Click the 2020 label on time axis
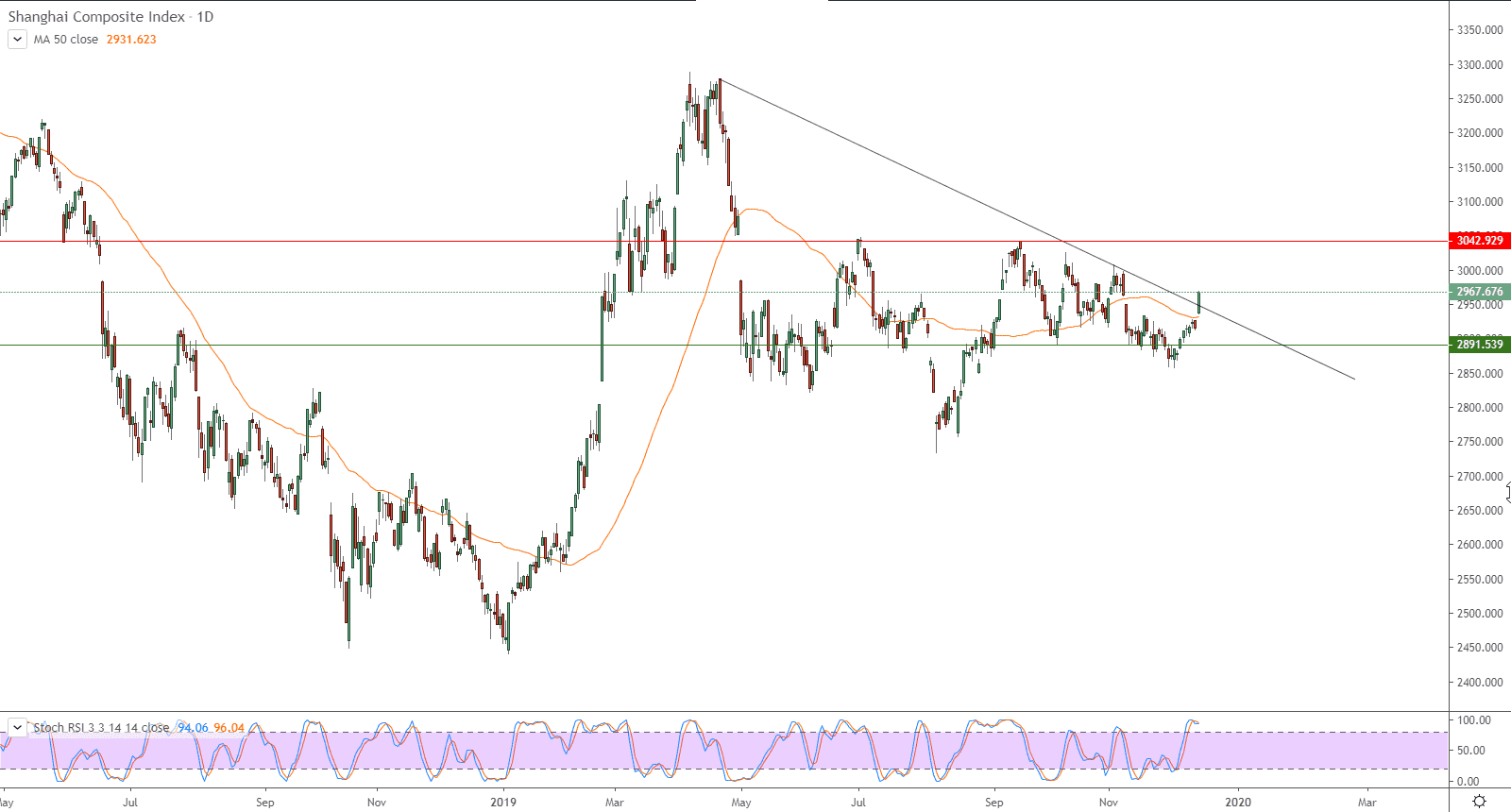 pyautogui.click(x=1237, y=803)
